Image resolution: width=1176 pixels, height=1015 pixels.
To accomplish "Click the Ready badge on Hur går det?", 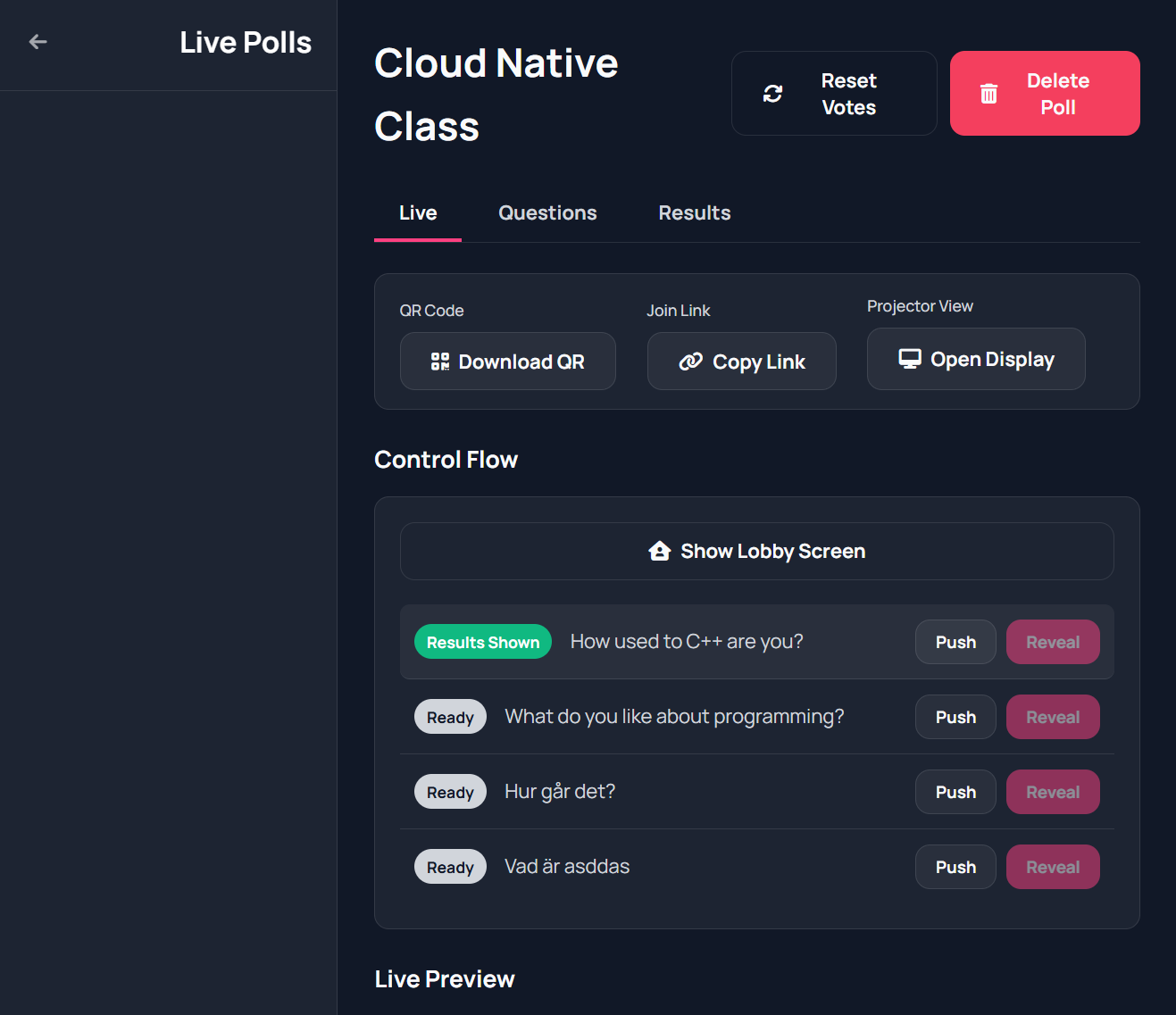I will pyautogui.click(x=450, y=791).
